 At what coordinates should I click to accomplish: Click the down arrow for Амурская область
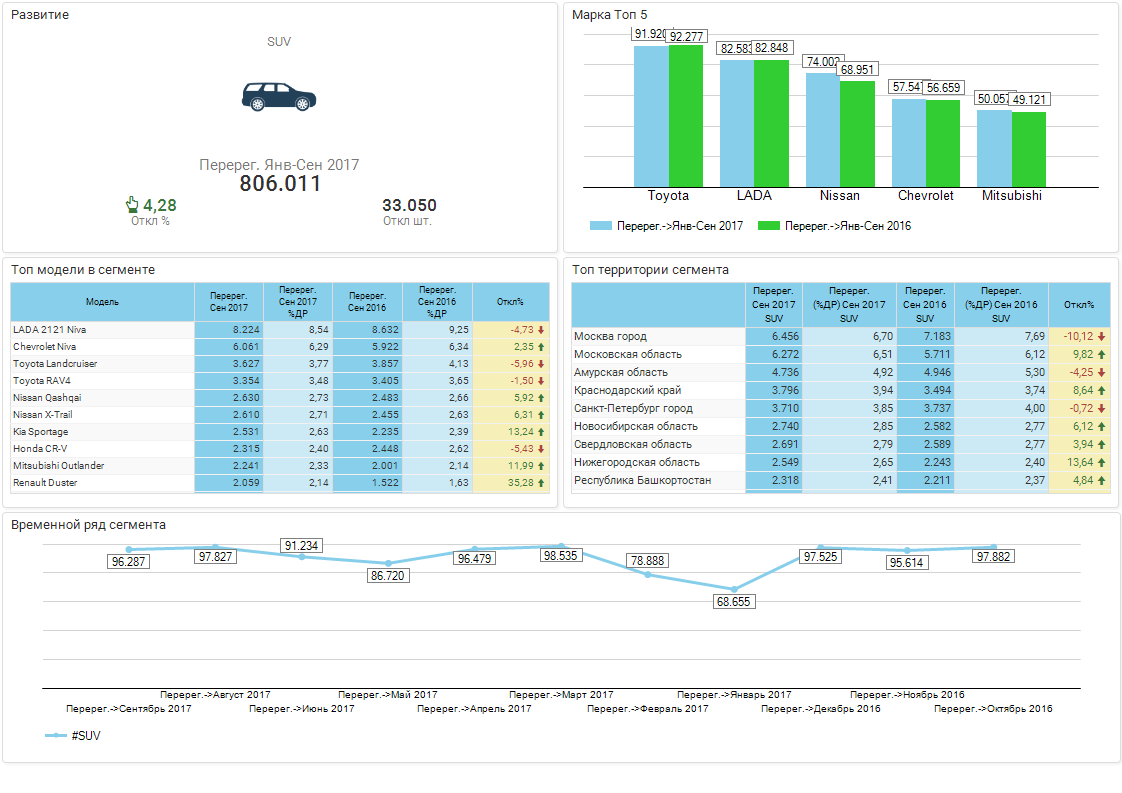[1101, 372]
